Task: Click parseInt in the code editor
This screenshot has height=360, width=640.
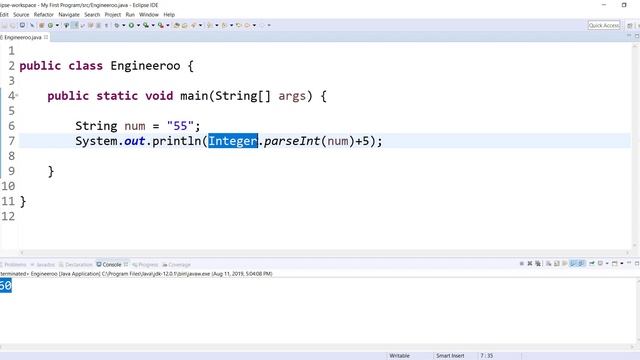Action: click(292, 141)
